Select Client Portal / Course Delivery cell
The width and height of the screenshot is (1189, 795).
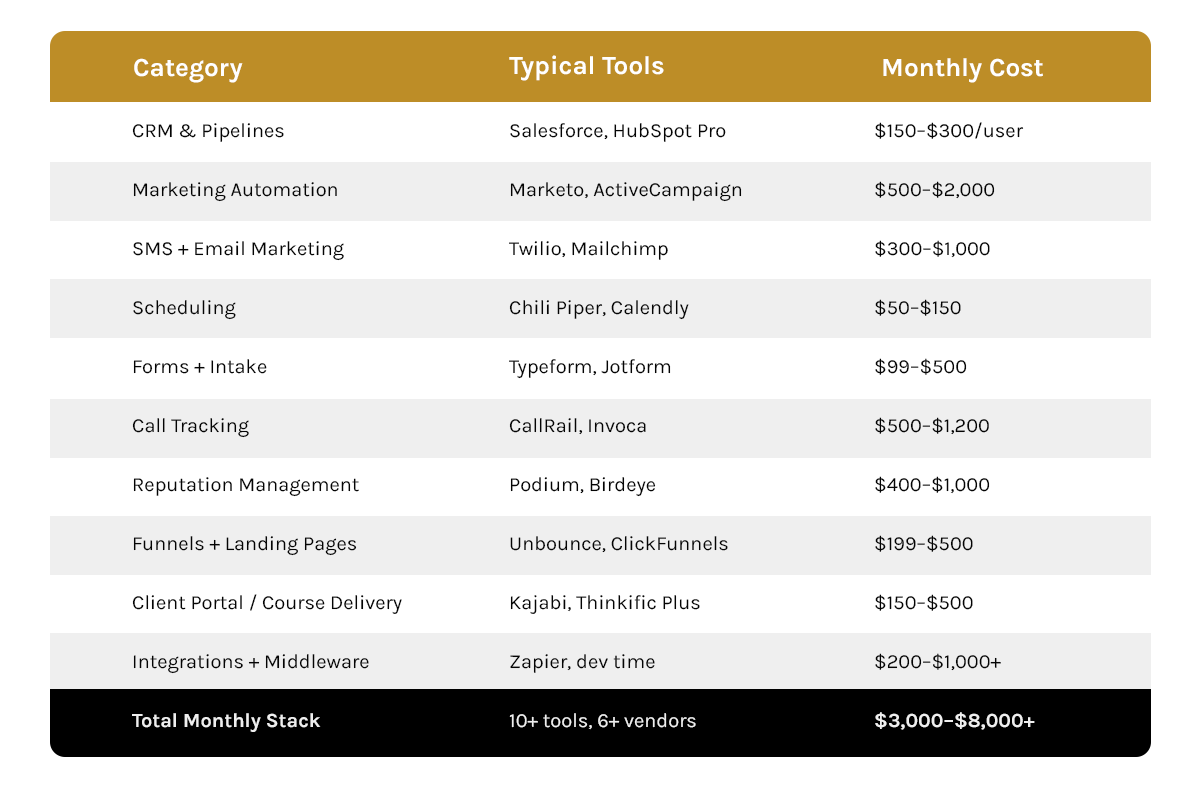point(267,603)
